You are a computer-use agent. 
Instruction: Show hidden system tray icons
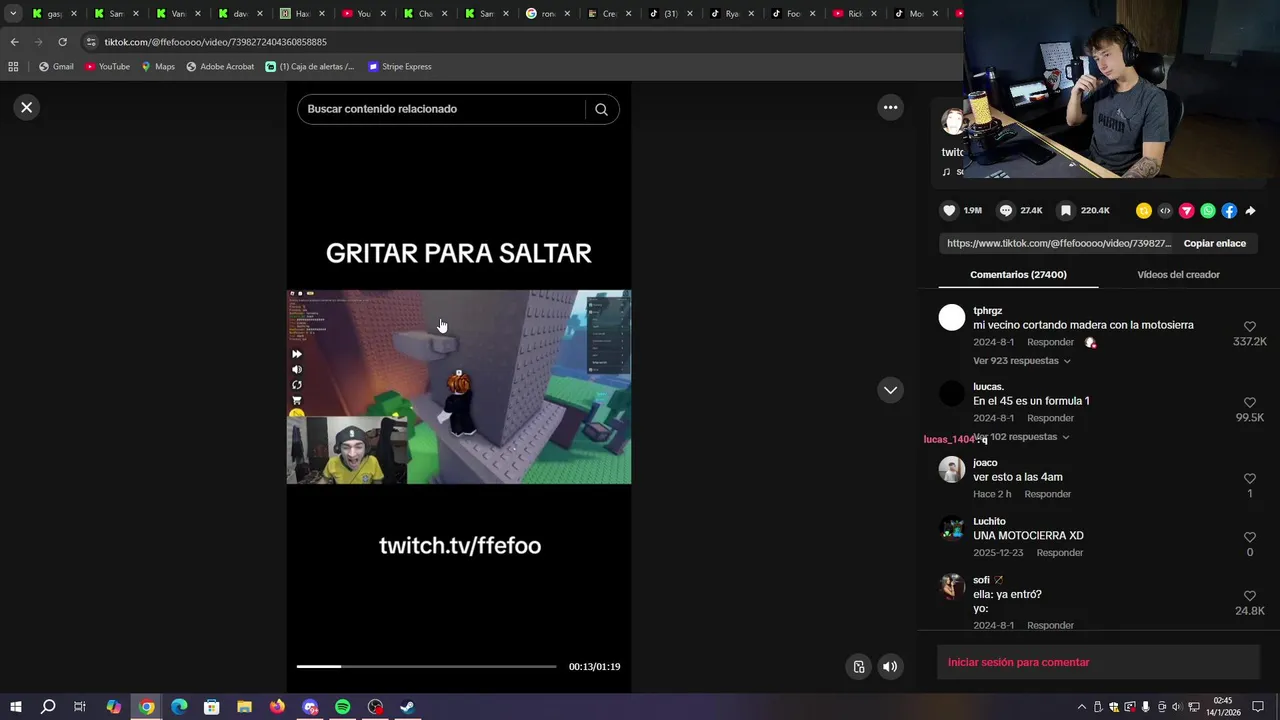(x=1081, y=707)
